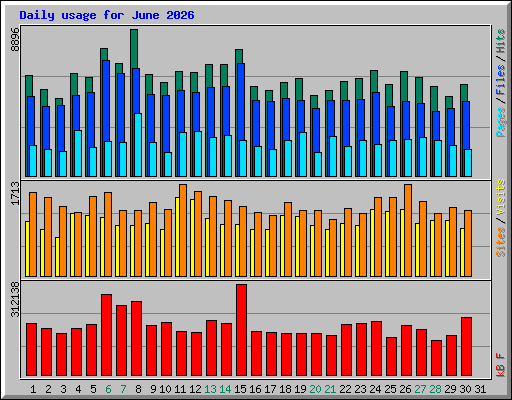Click the day 6 label on the axis
The width and height of the screenshot is (512, 400).
click(108, 389)
